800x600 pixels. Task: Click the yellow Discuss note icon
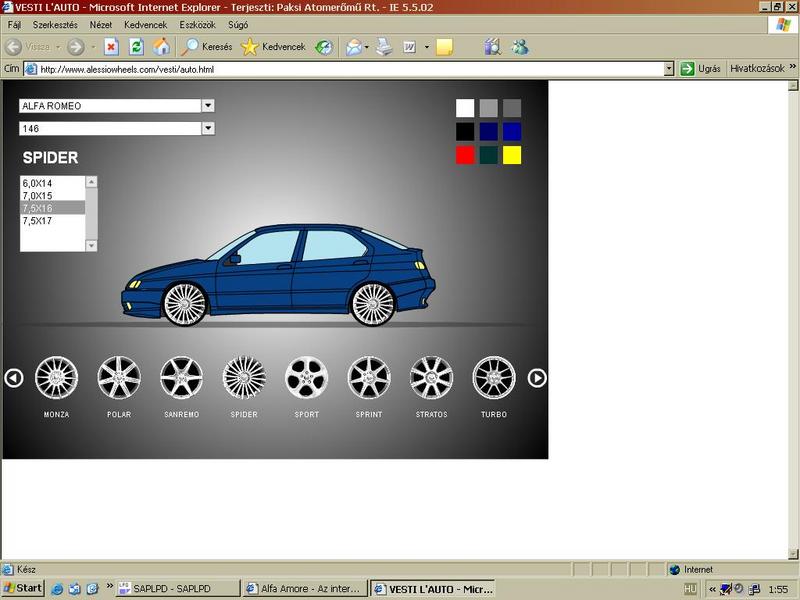coord(444,47)
